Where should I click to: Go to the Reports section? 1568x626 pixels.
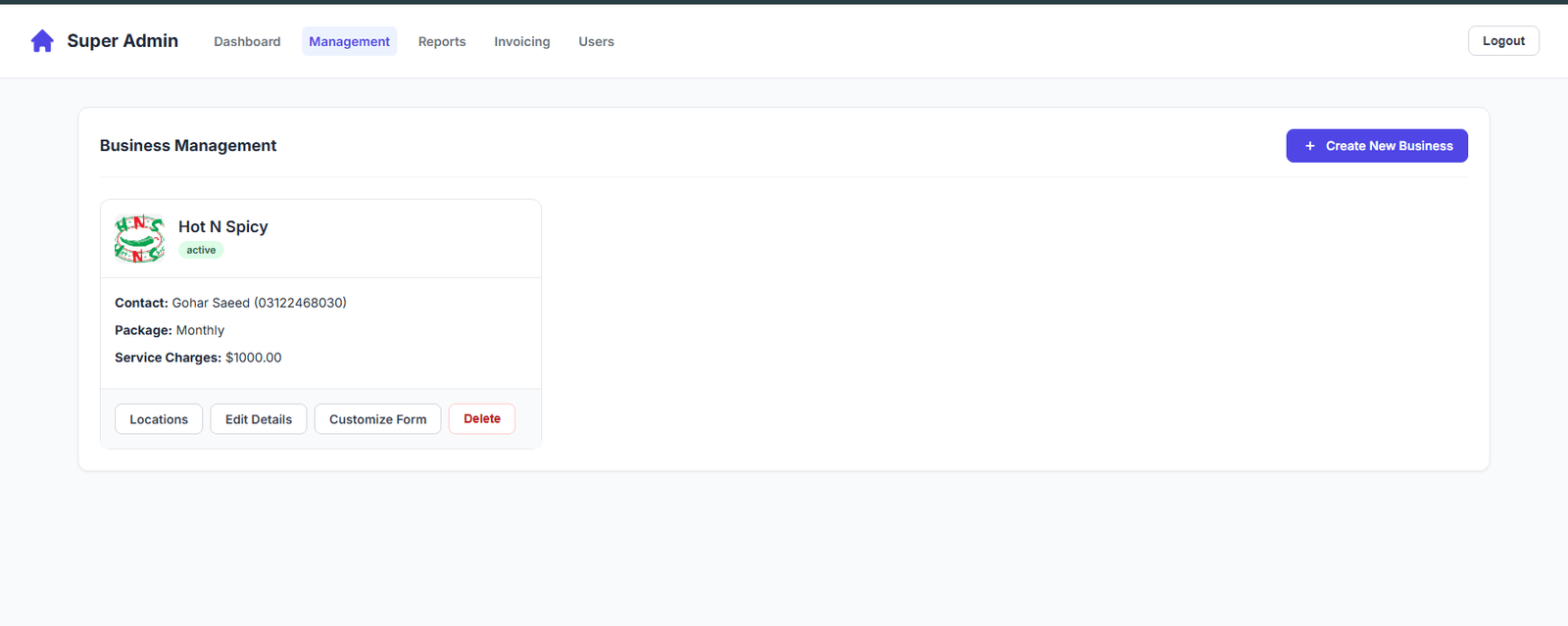442,41
